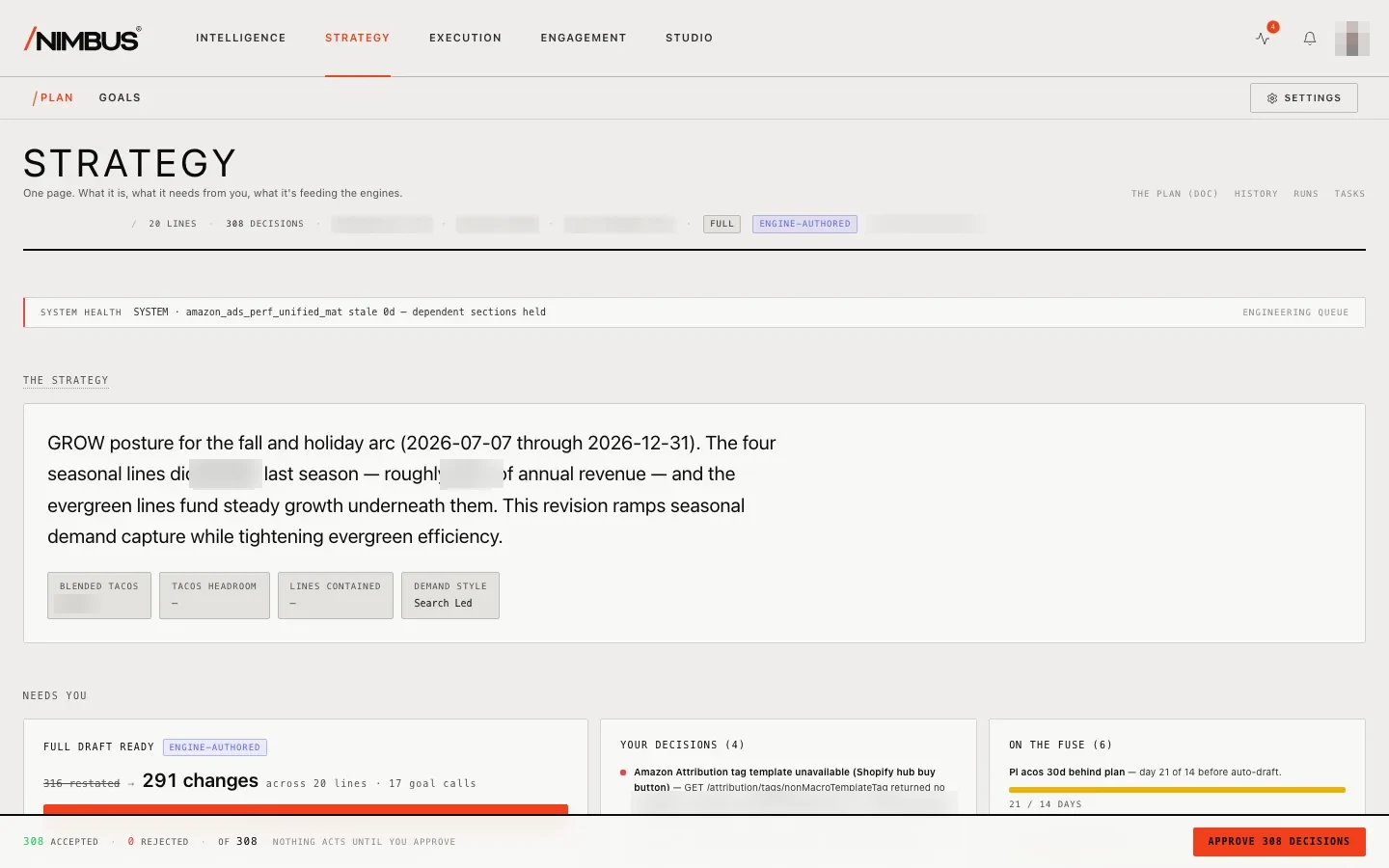Click the Engine-Authored tag in header

coord(804,224)
